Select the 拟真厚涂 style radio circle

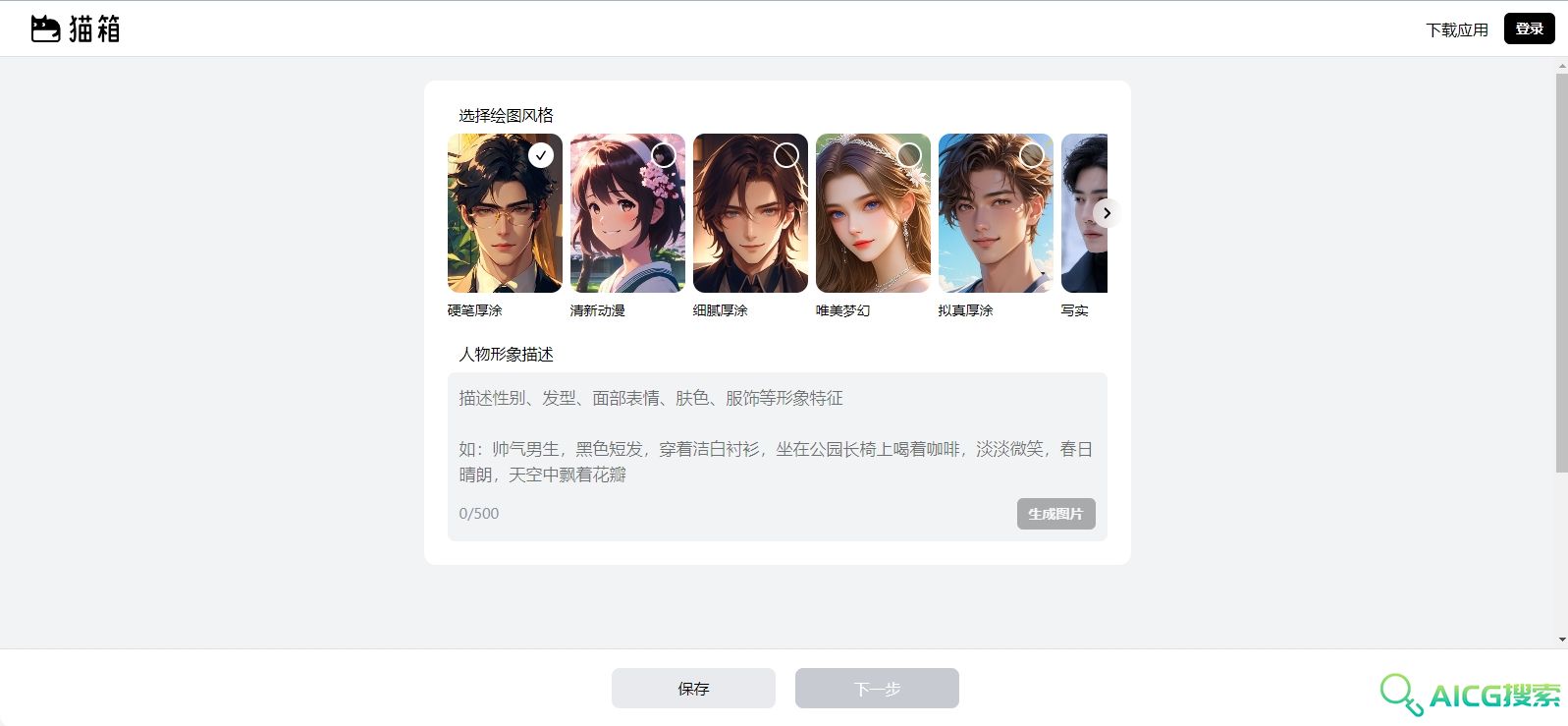coord(1032,155)
